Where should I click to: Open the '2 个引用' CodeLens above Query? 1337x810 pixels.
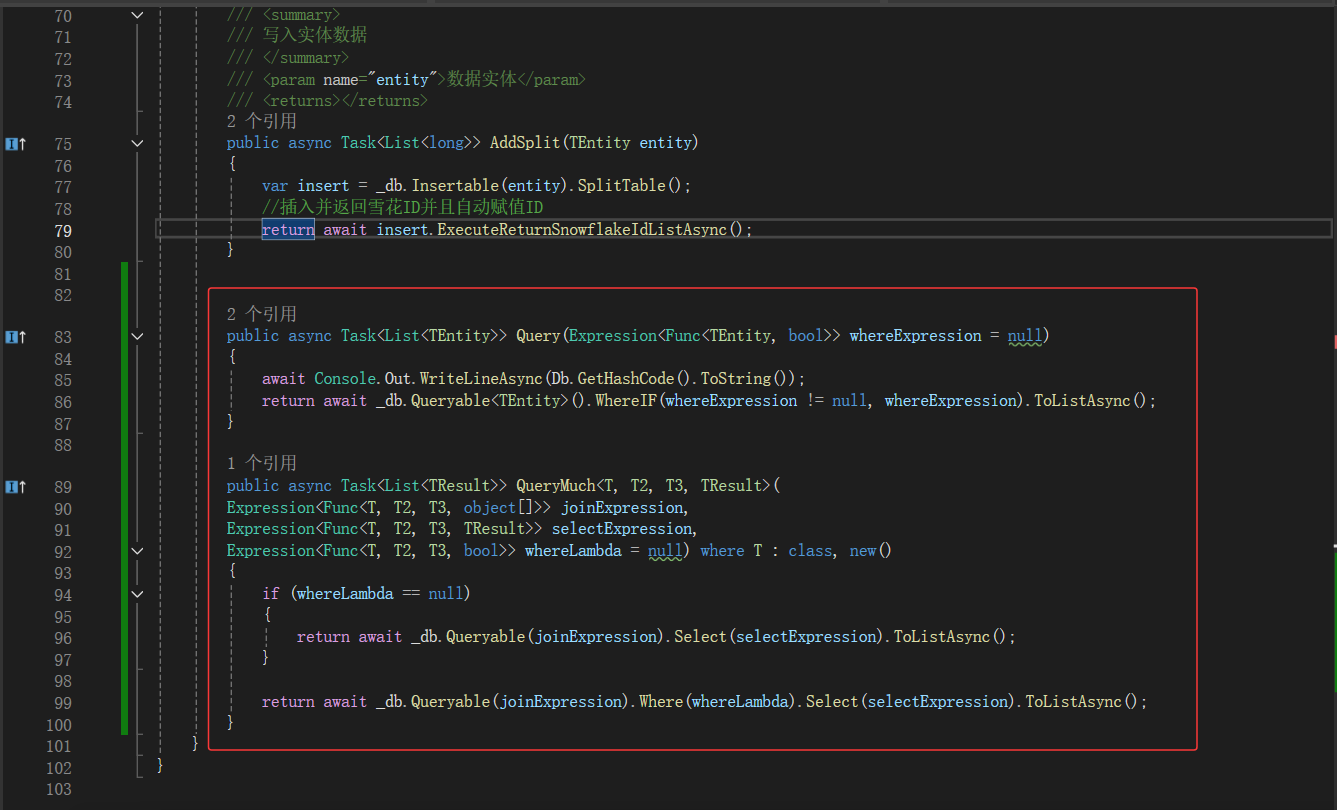261,314
